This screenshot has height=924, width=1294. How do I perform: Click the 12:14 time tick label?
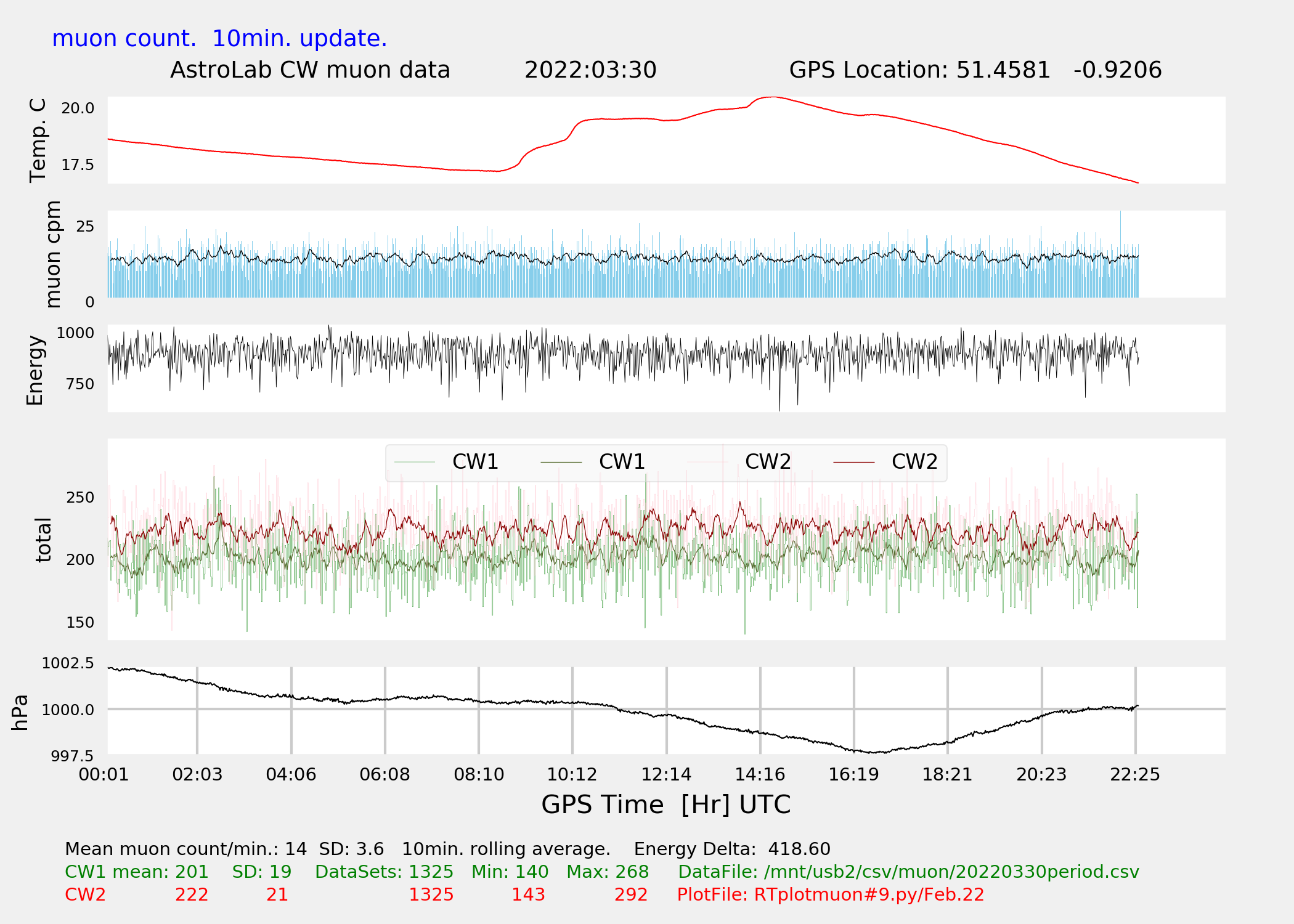pos(666,774)
